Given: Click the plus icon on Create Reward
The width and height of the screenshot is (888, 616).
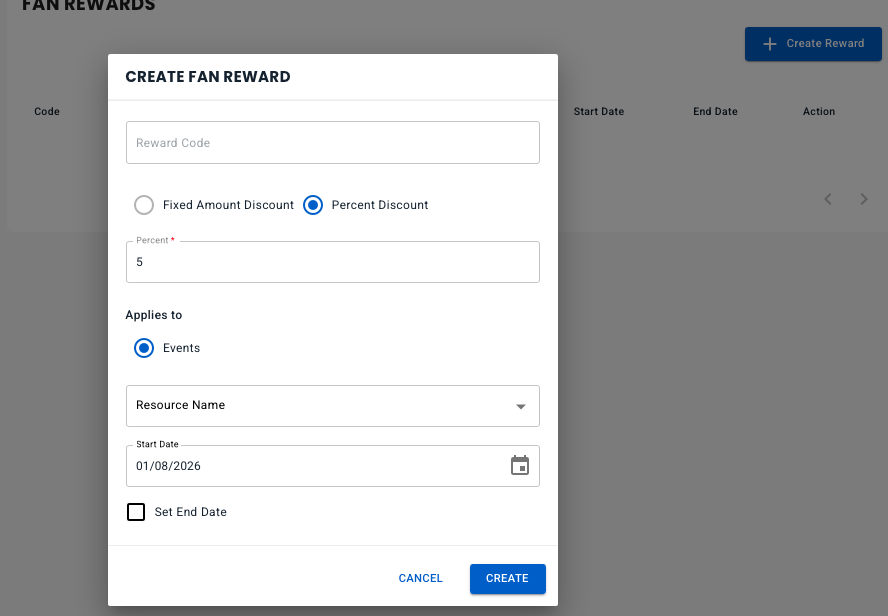Looking at the screenshot, I should [x=769, y=44].
